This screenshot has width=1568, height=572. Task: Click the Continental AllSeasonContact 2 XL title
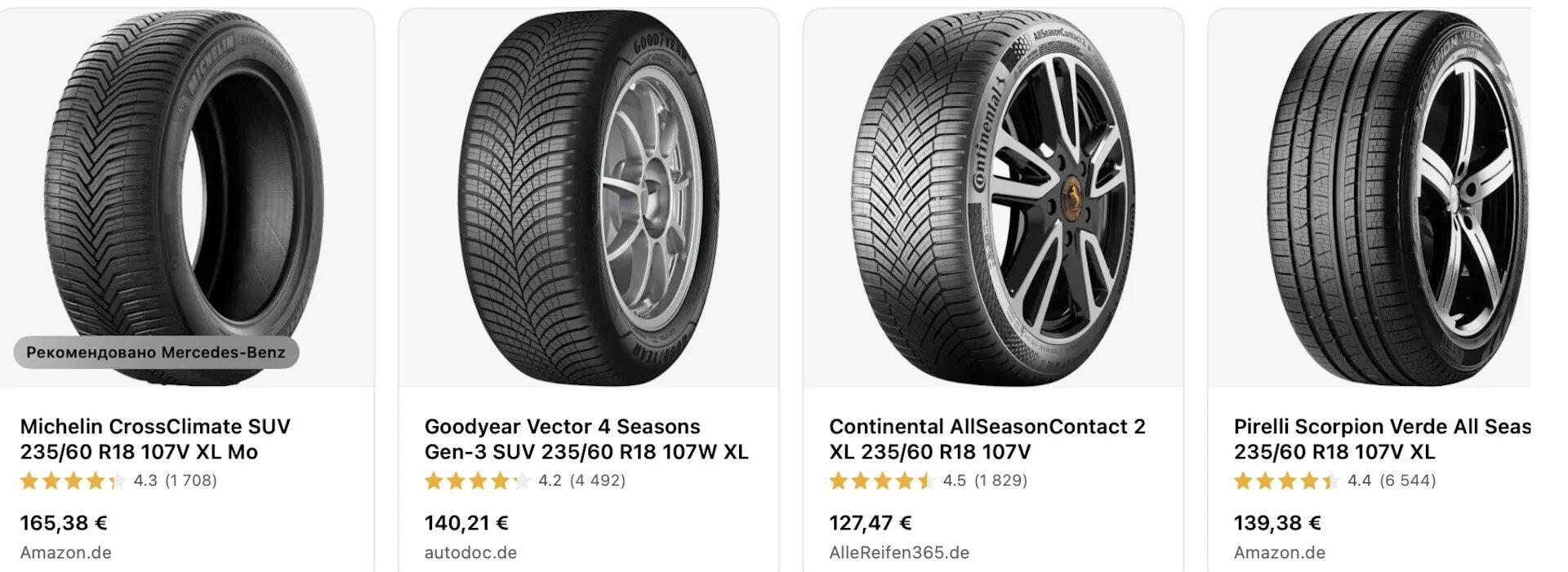pyautogui.click(x=987, y=439)
